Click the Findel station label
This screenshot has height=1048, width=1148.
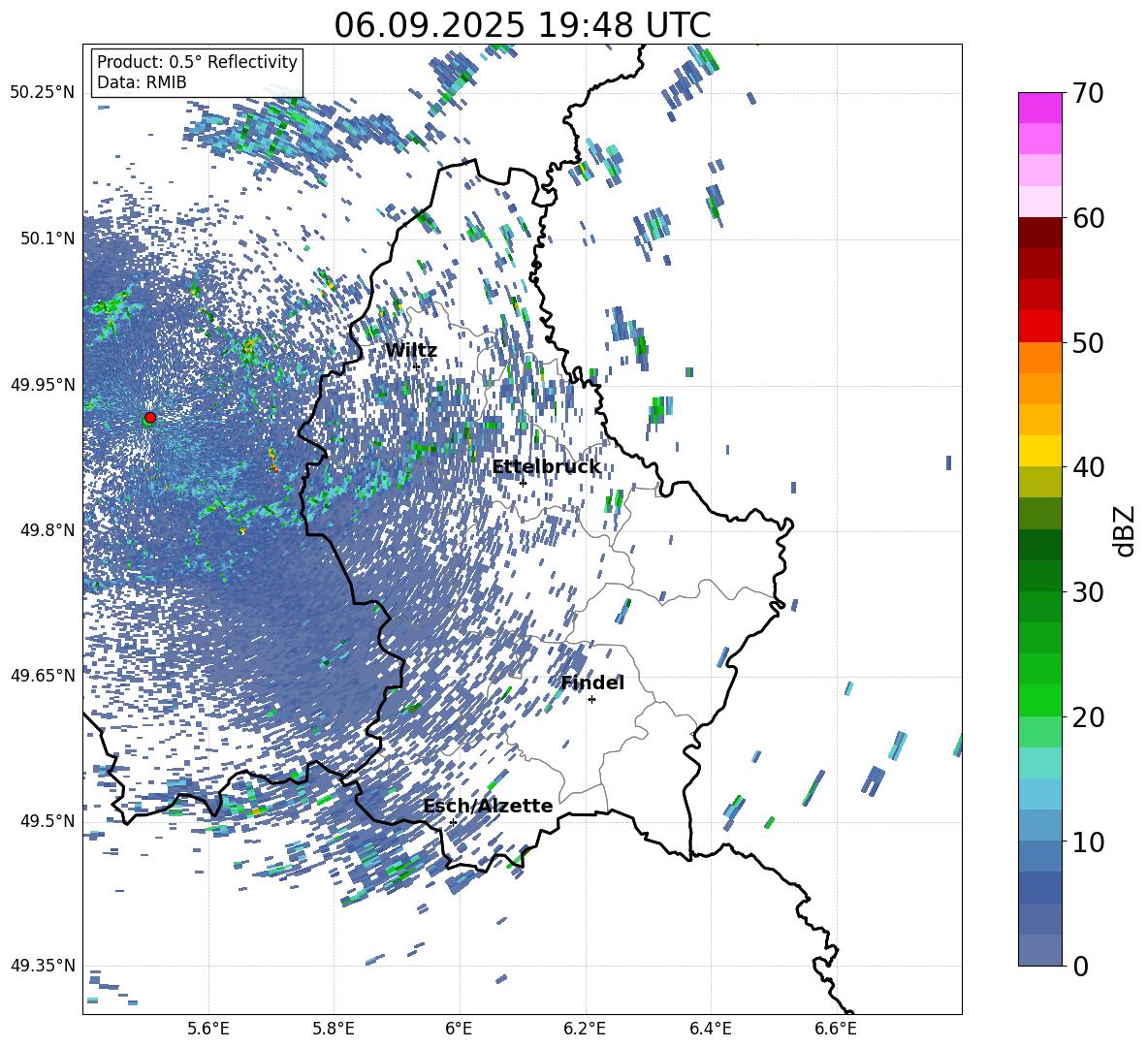click(592, 683)
